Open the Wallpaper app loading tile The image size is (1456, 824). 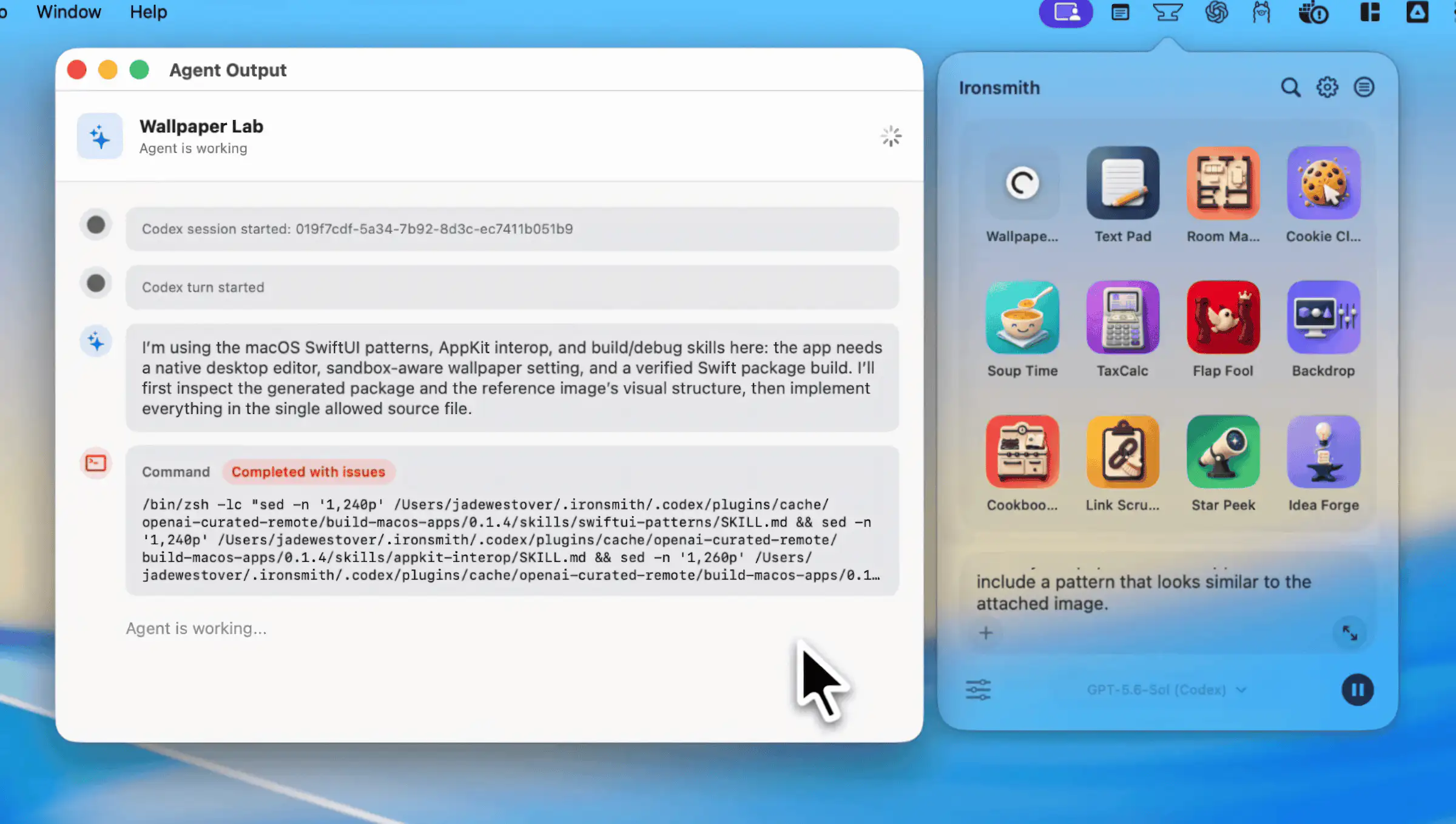click(x=1022, y=183)
